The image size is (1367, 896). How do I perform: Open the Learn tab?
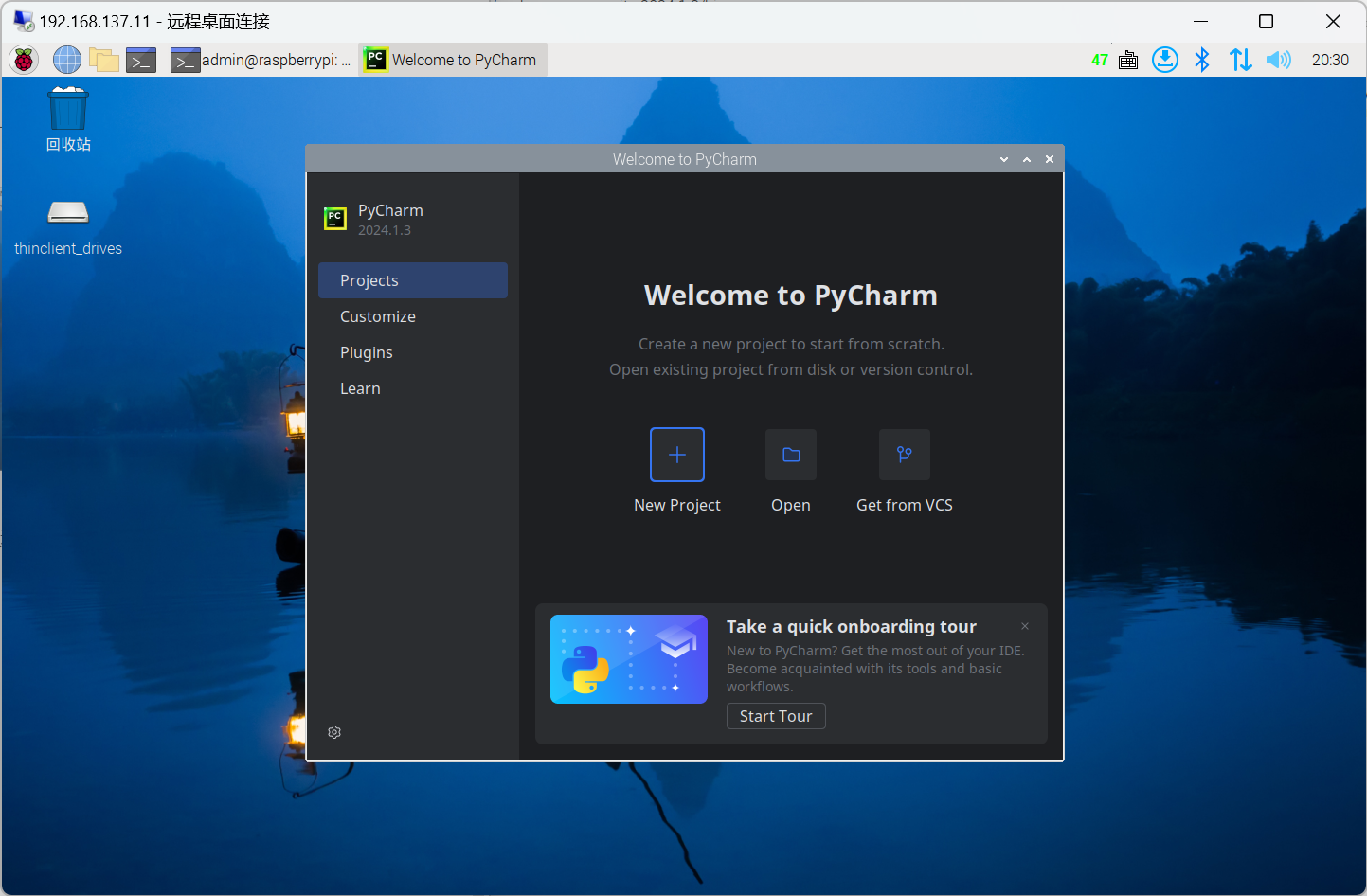(x=413, y=388)
